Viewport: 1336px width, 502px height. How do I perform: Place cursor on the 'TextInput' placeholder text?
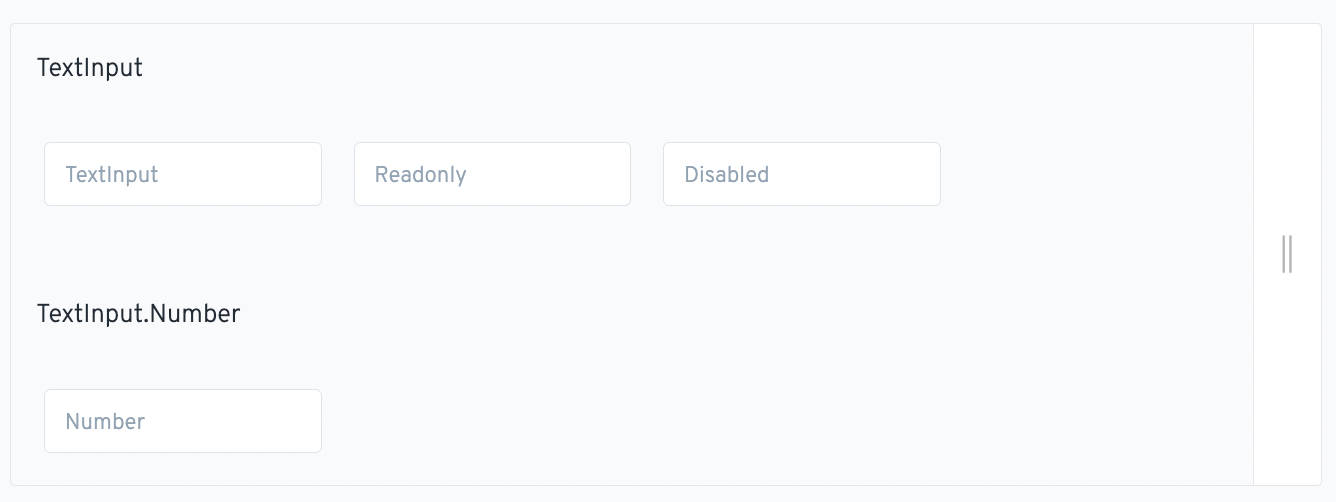[x=112, y=175]
